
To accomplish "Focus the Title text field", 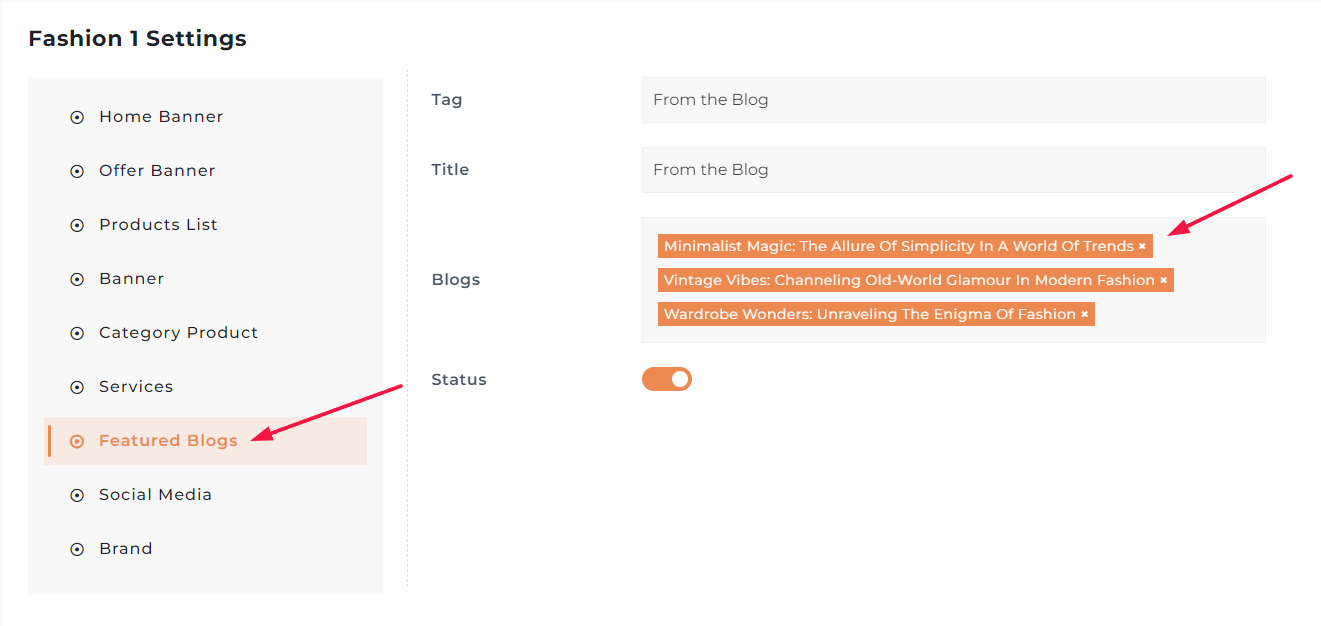I will 953,170.
